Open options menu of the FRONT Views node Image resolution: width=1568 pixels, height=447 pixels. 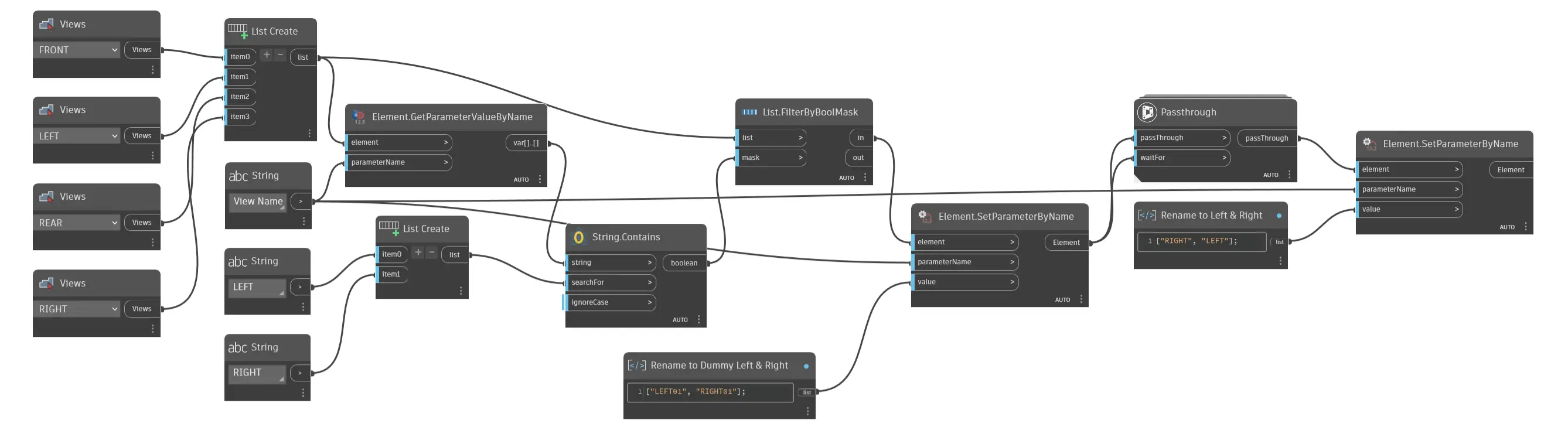click(x=152, y=70)
